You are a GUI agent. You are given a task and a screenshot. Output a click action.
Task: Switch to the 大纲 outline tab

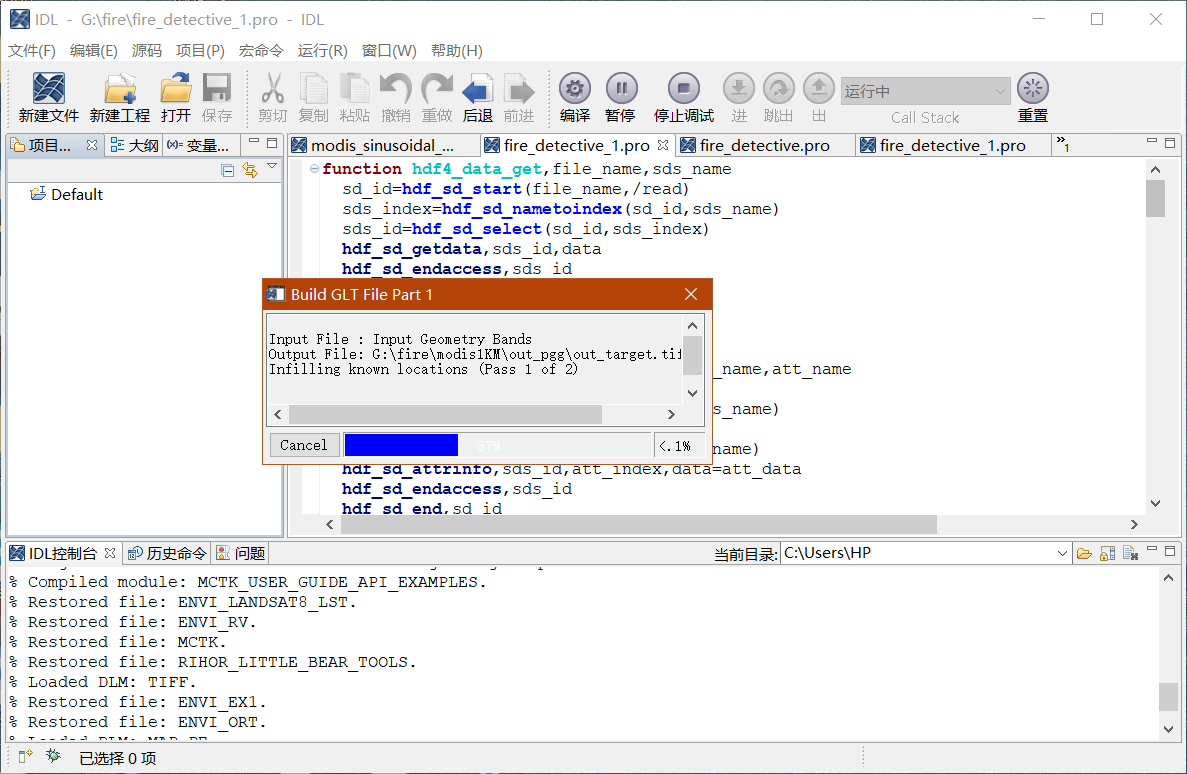point(135,145)
